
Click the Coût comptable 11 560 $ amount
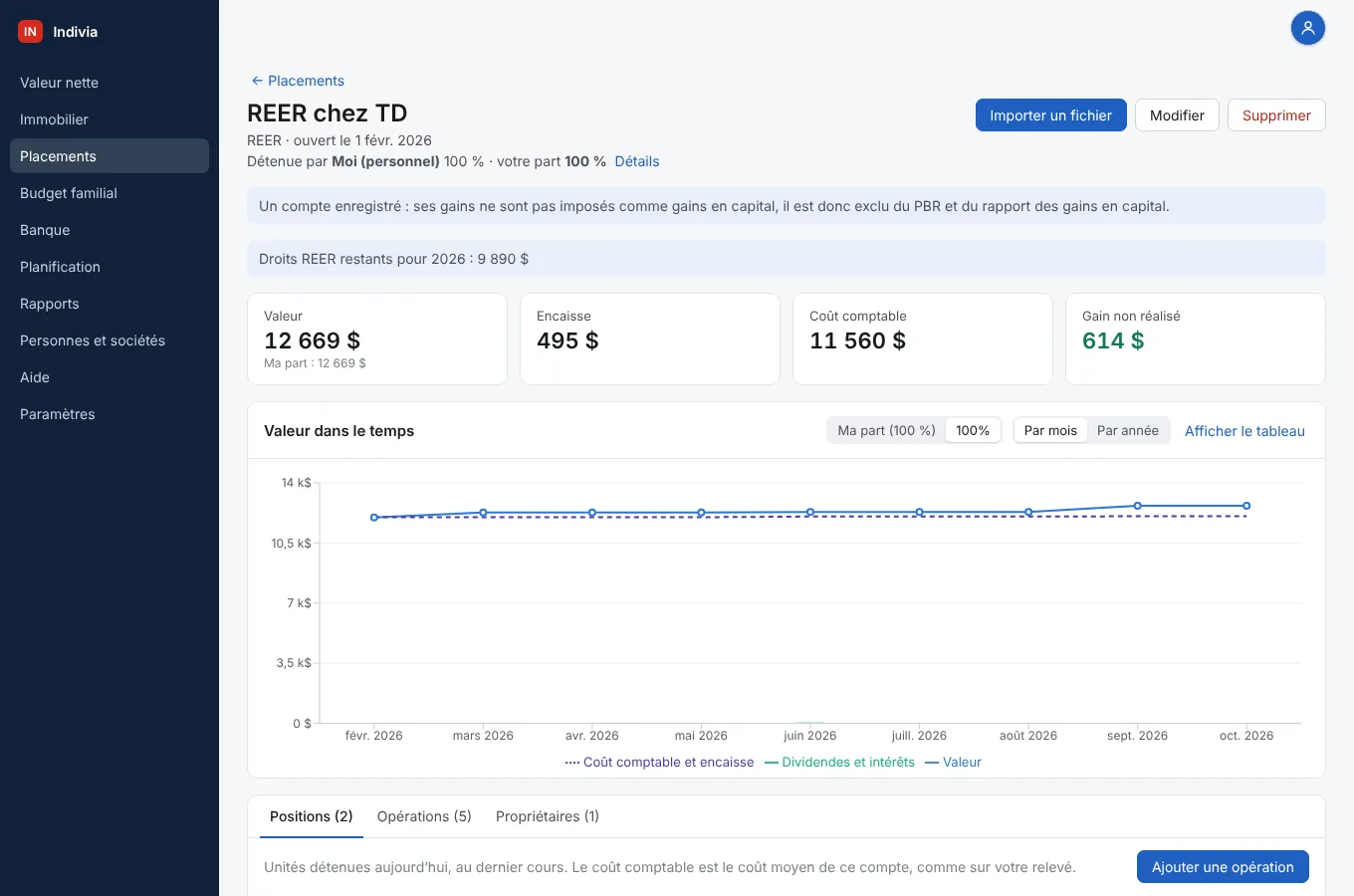858,340
